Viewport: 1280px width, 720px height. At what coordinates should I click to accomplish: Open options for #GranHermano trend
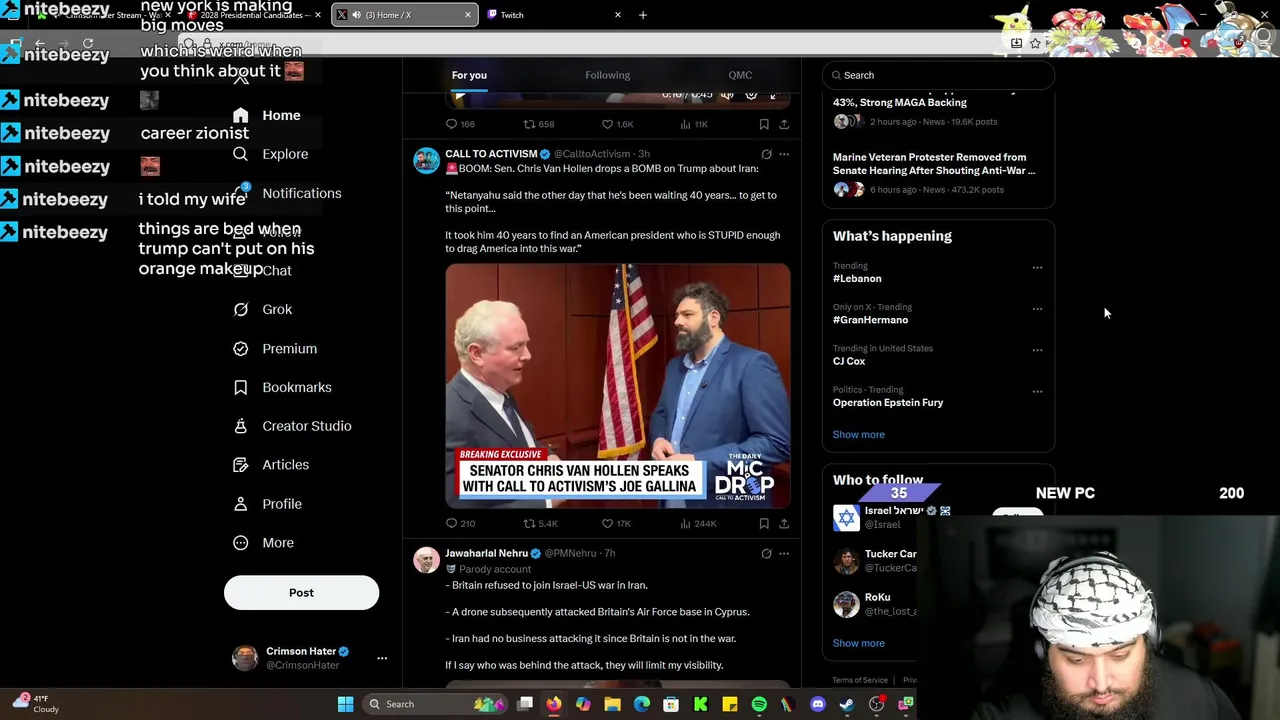click(x=1037, y=309)
